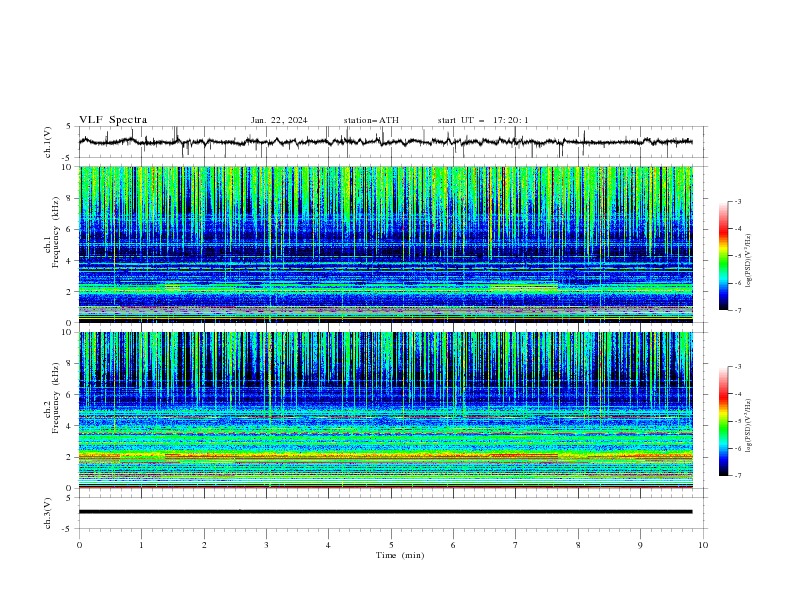The width and height of the screenshot is (792, 612).
Task: Click the "-3" label on ch.1 color scale
Action: [738, 201]
